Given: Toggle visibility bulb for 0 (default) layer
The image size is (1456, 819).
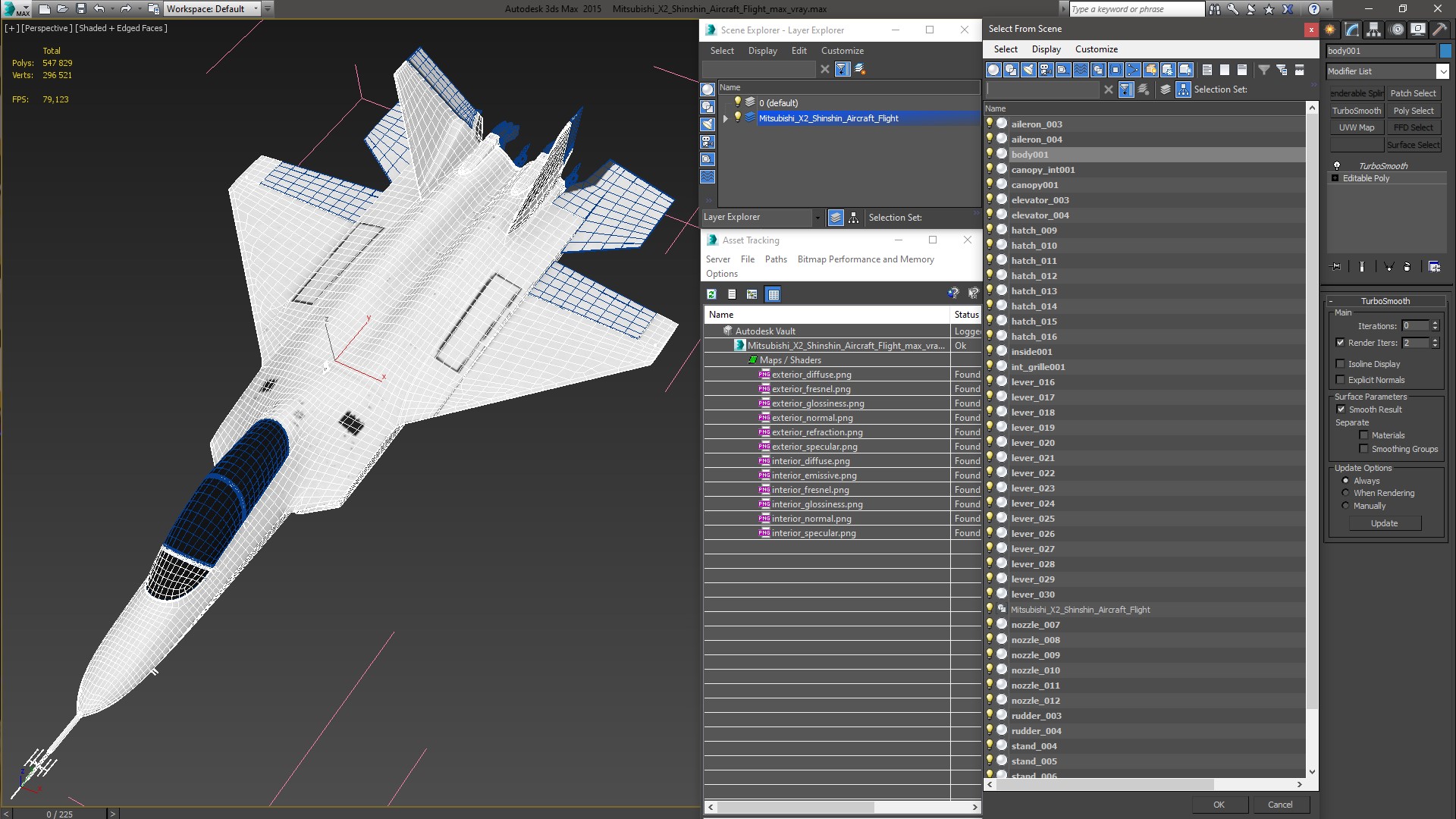Looking at the screenshot, I should coord(737,102).
